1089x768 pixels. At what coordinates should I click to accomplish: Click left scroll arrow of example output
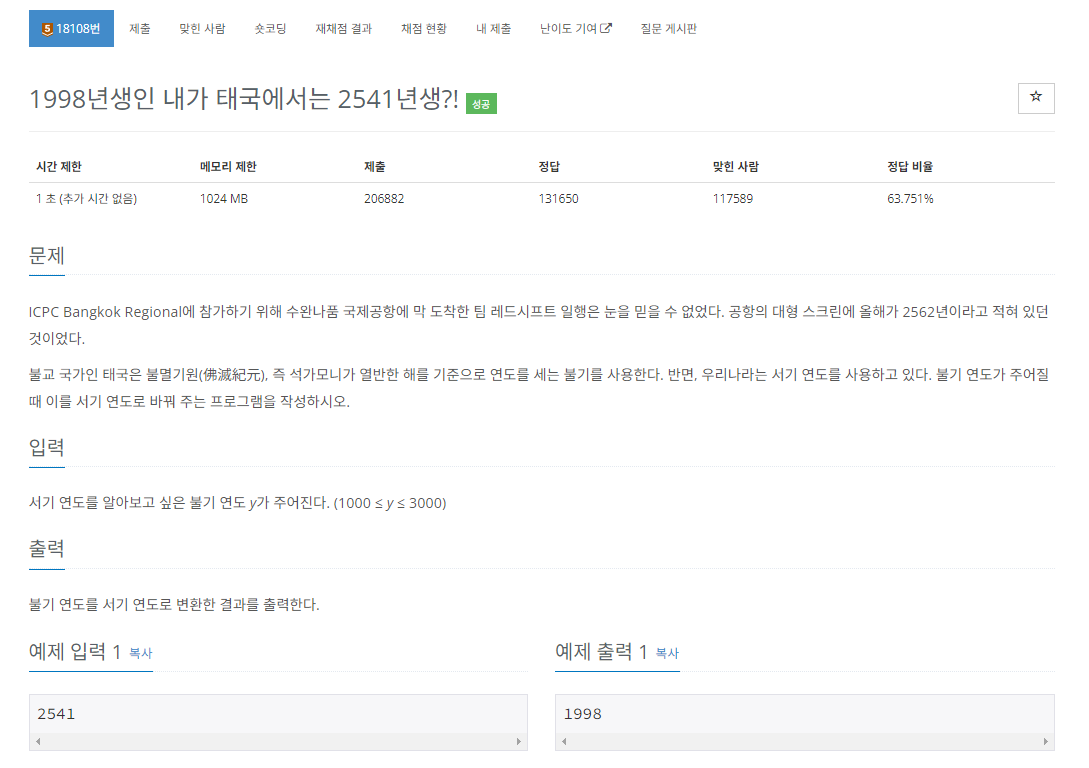click(x=565, y=742)
